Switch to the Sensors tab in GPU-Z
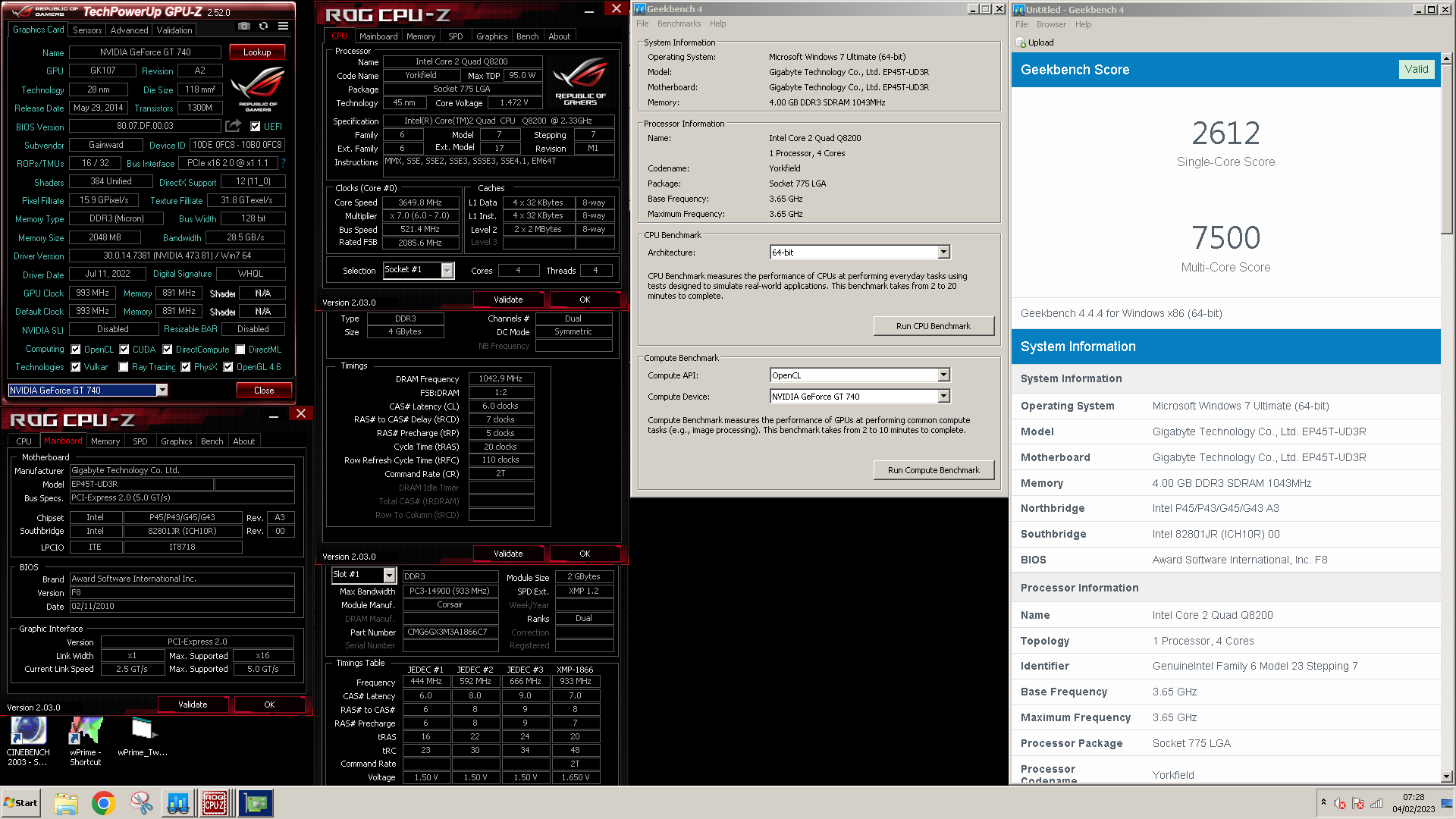Screen dimensions: 1456x819 87,30
